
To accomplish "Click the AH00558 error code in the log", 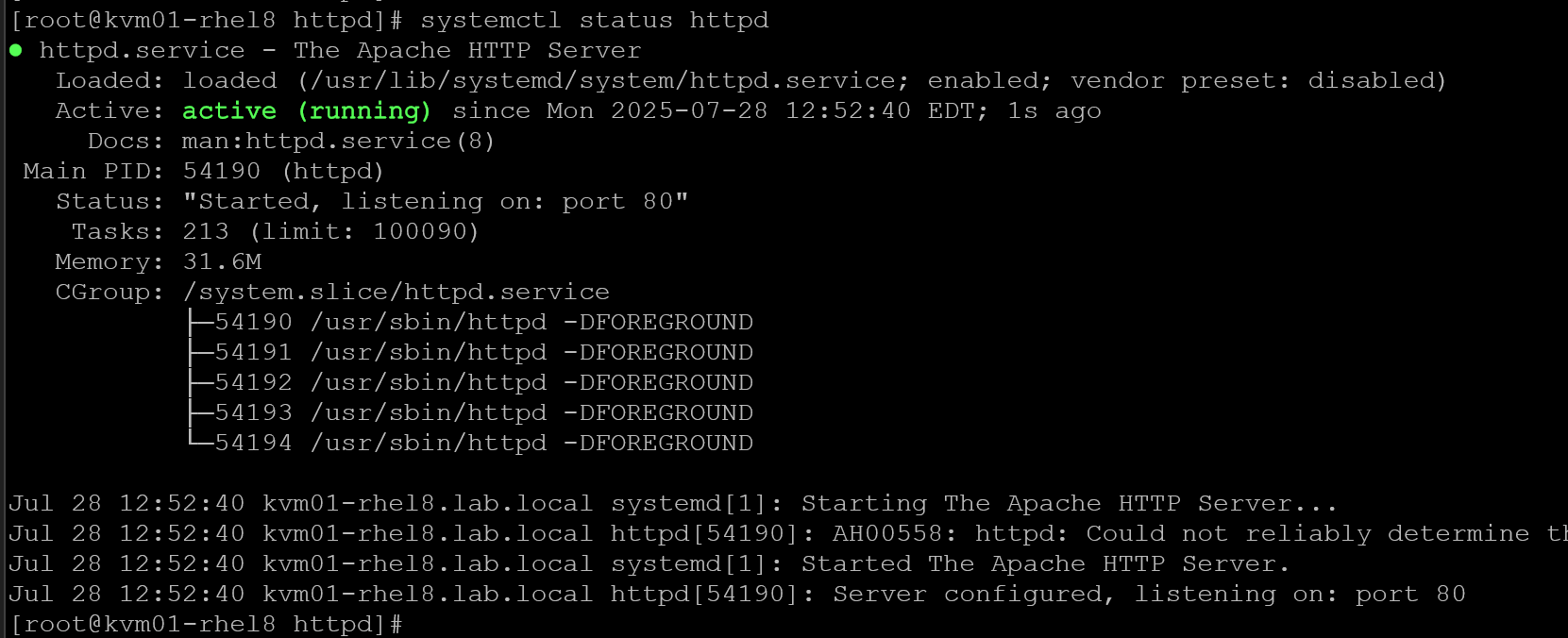I will [887, 533].
